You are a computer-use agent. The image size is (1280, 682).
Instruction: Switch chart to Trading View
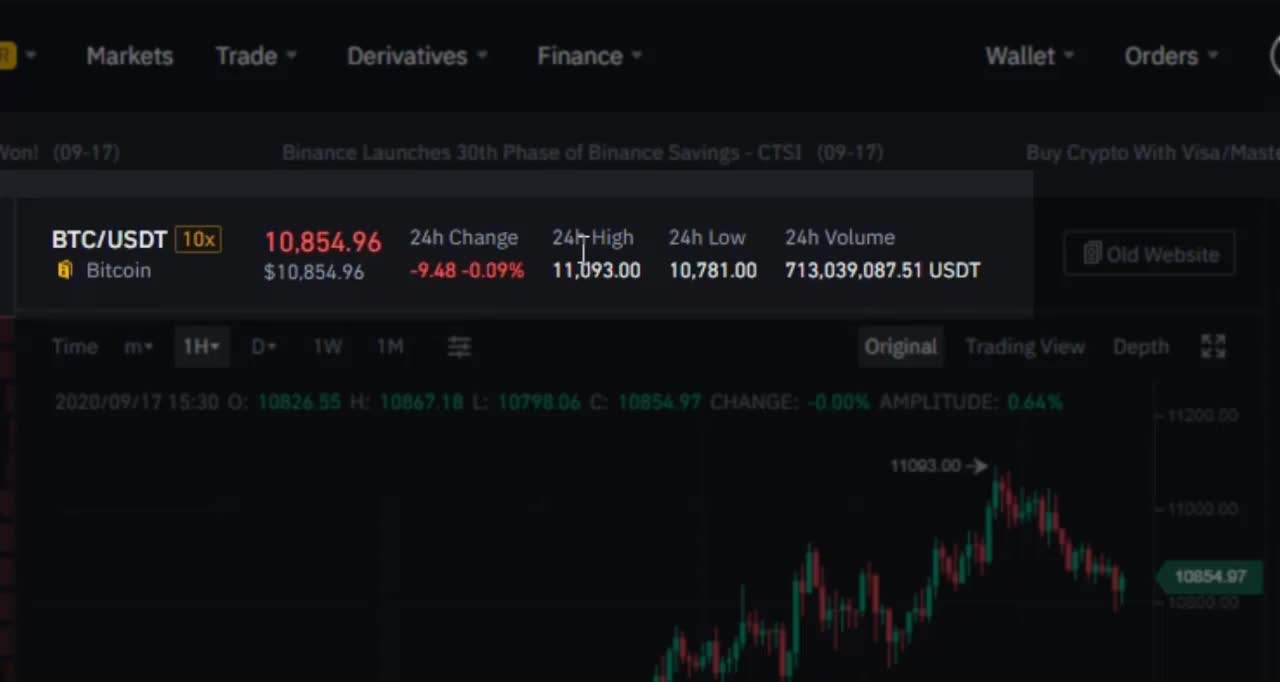[1024, 347]
